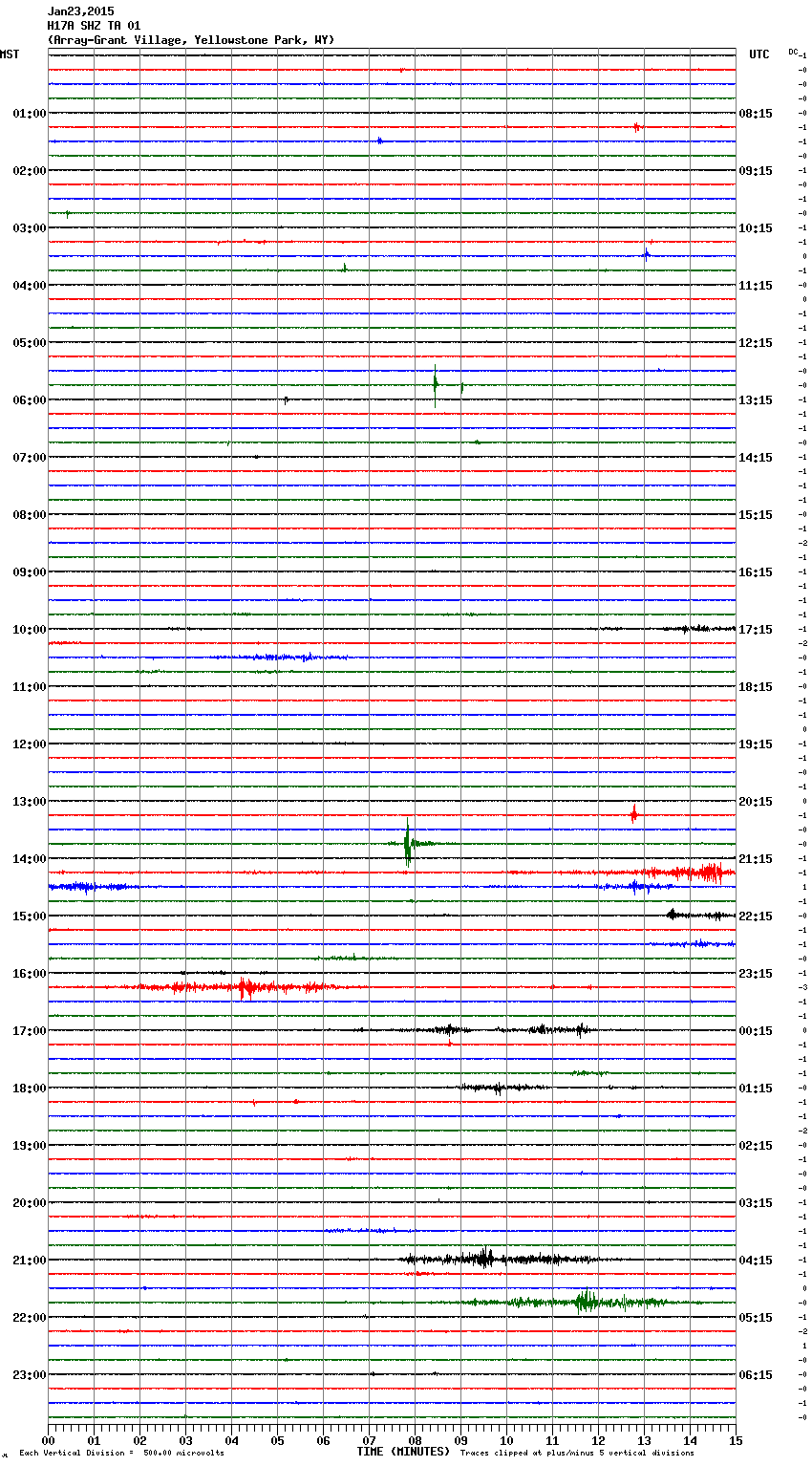Select the "06:00" MST row label
Viewport: 812px width, 1466px height.
(30, 400)
